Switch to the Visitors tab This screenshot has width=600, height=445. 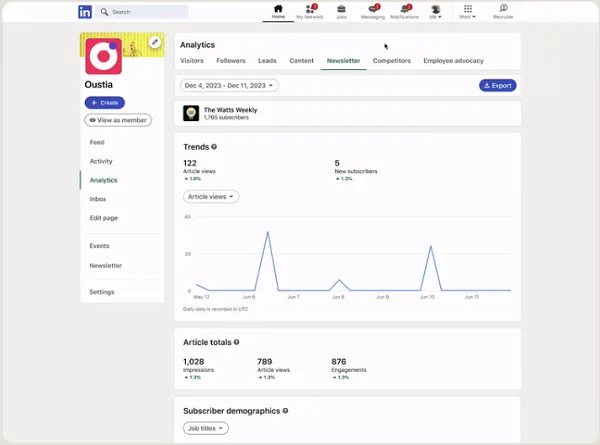[x=192, y=60]
